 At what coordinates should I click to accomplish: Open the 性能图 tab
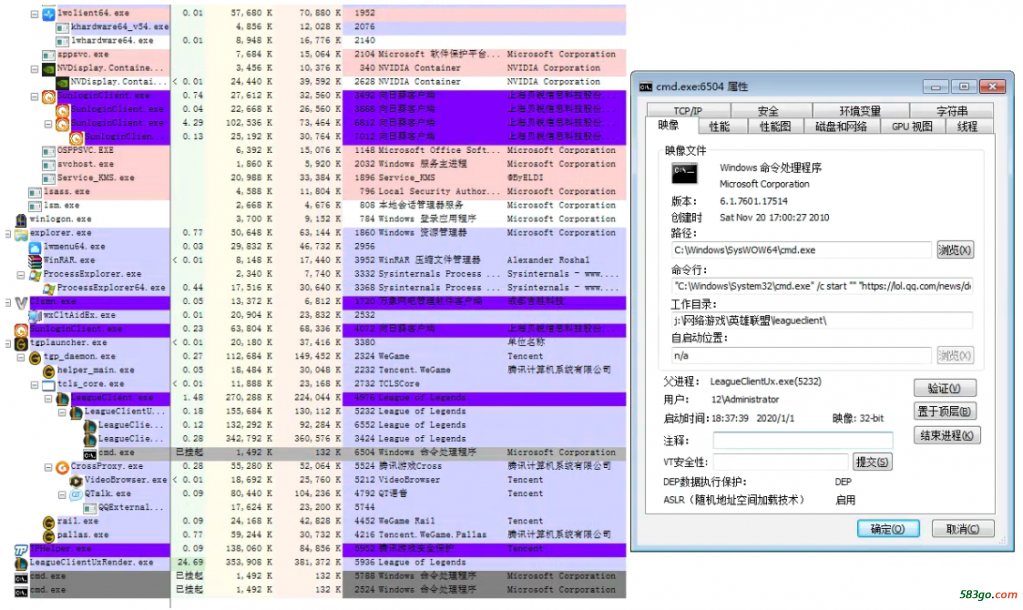775,126
